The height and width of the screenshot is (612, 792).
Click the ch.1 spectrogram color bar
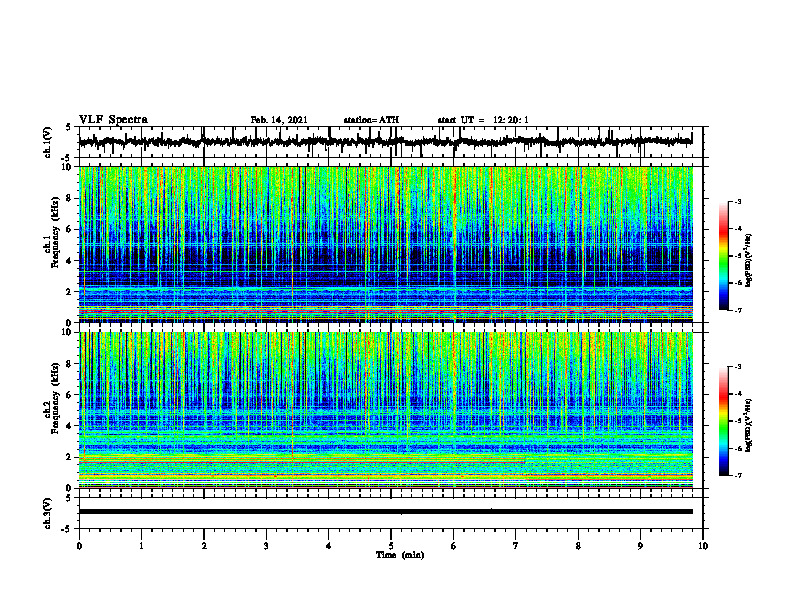pos(724,256)
